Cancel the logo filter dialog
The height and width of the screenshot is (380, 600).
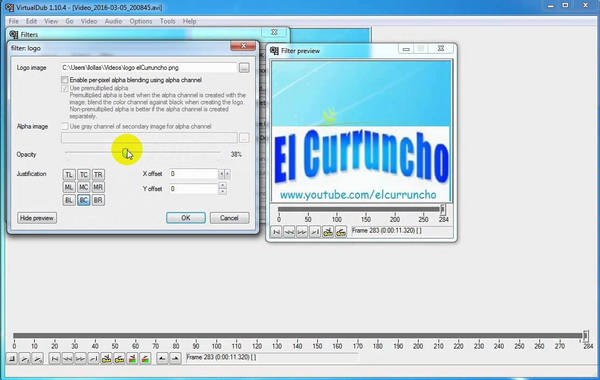point(229,218)
